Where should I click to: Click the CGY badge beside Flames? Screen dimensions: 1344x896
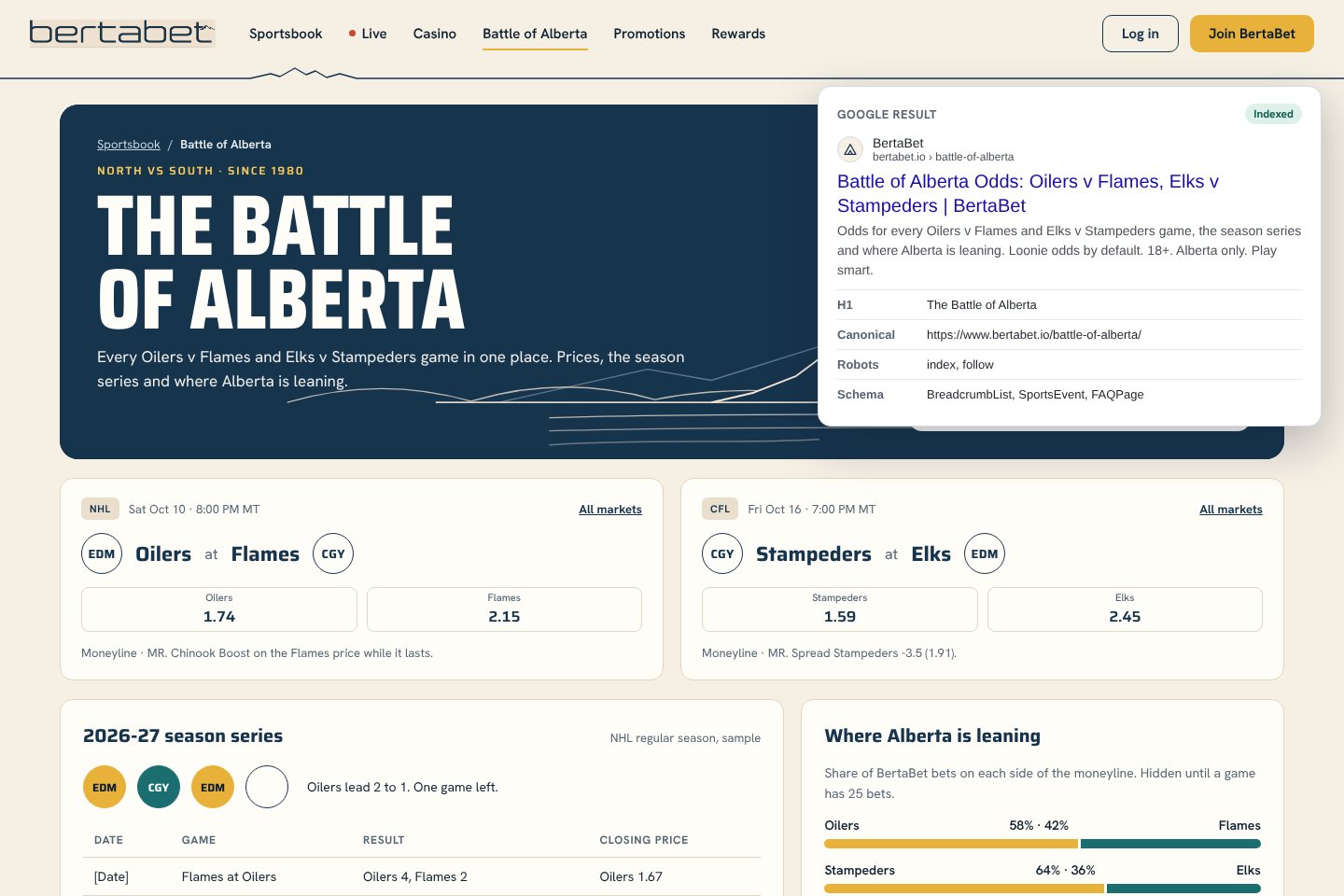coord(333,553)
